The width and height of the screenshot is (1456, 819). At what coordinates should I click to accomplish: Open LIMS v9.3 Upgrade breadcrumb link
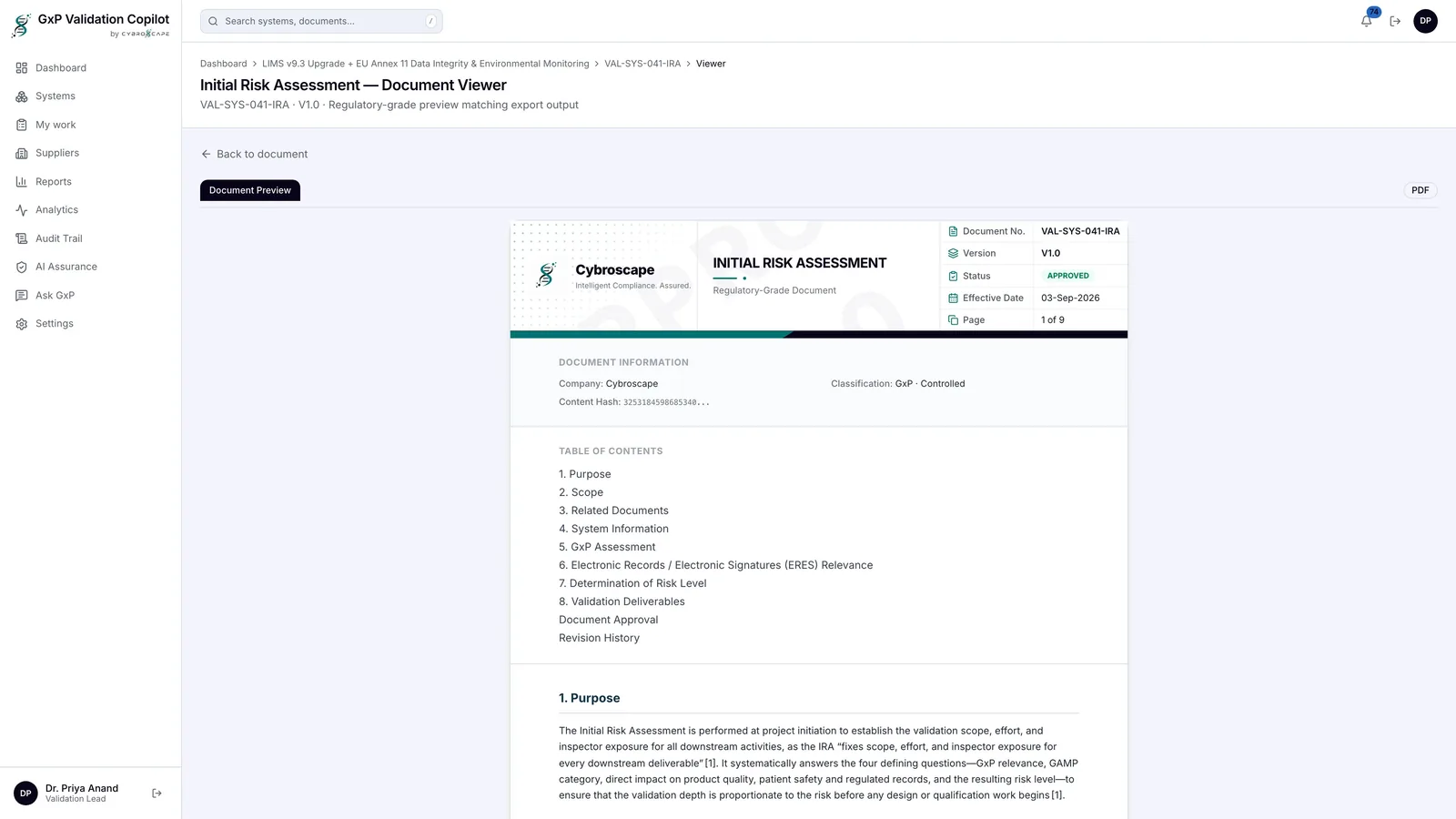click(x=426, y=64)
